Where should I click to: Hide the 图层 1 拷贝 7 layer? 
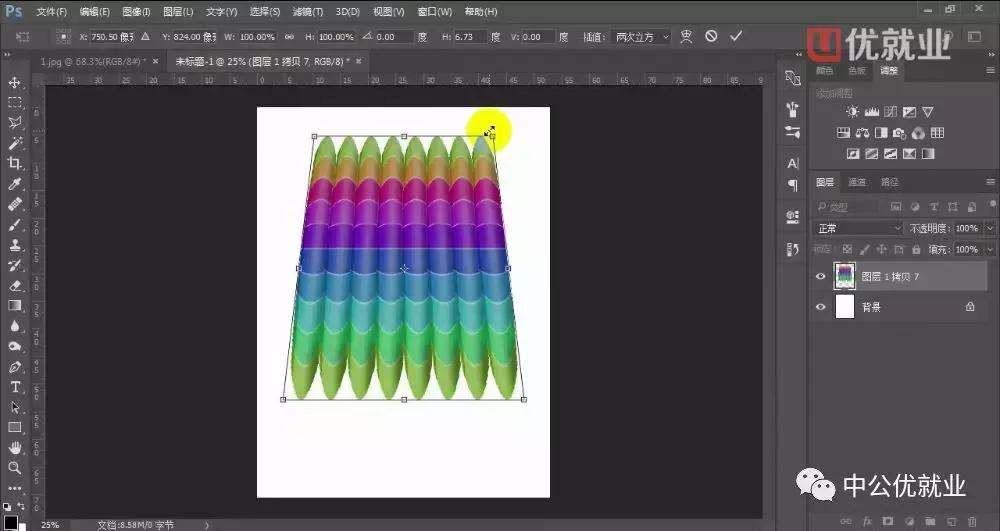pyautogui.click(x=821, y=277)
